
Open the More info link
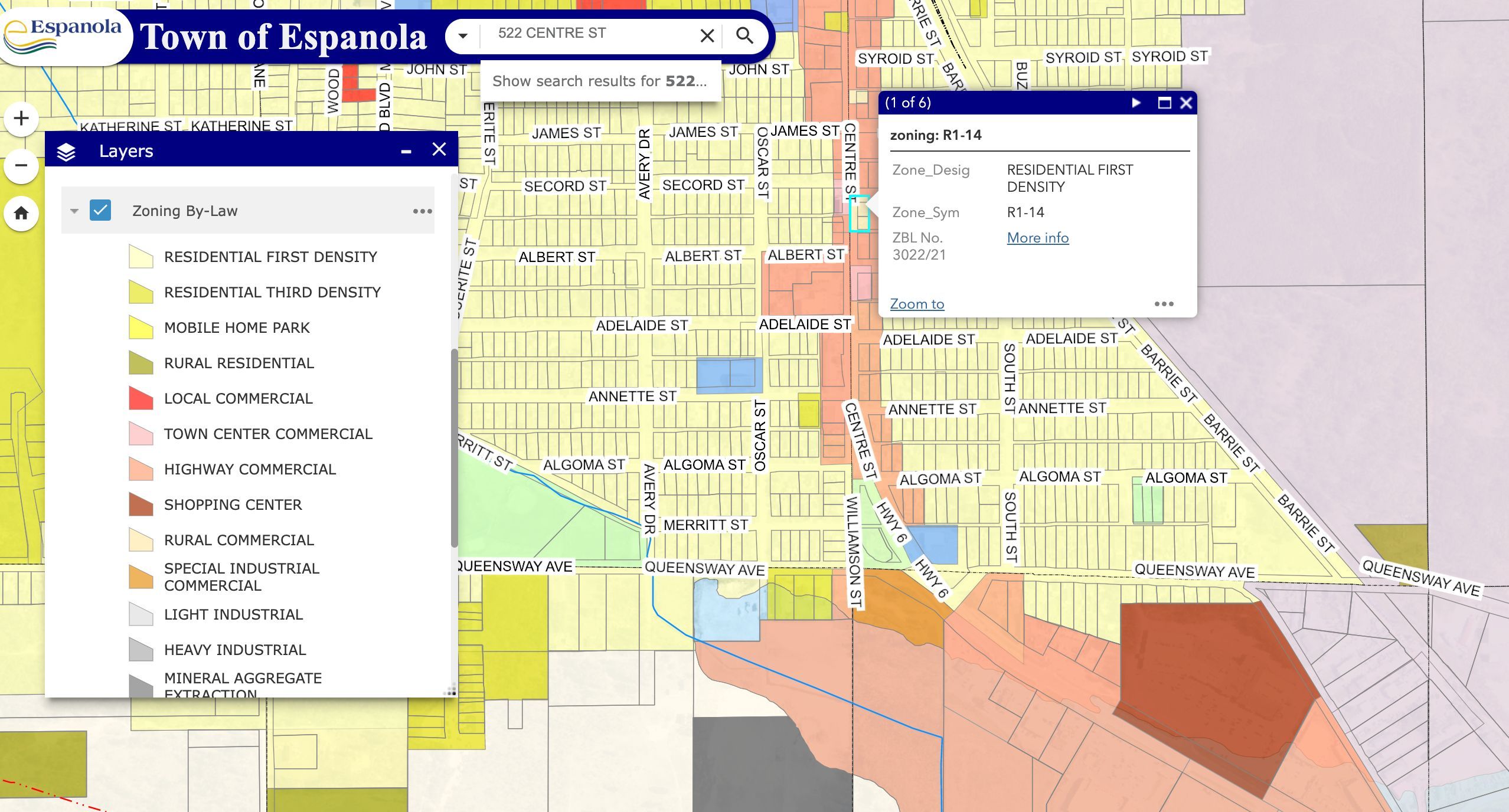(x=1037, y=238)
